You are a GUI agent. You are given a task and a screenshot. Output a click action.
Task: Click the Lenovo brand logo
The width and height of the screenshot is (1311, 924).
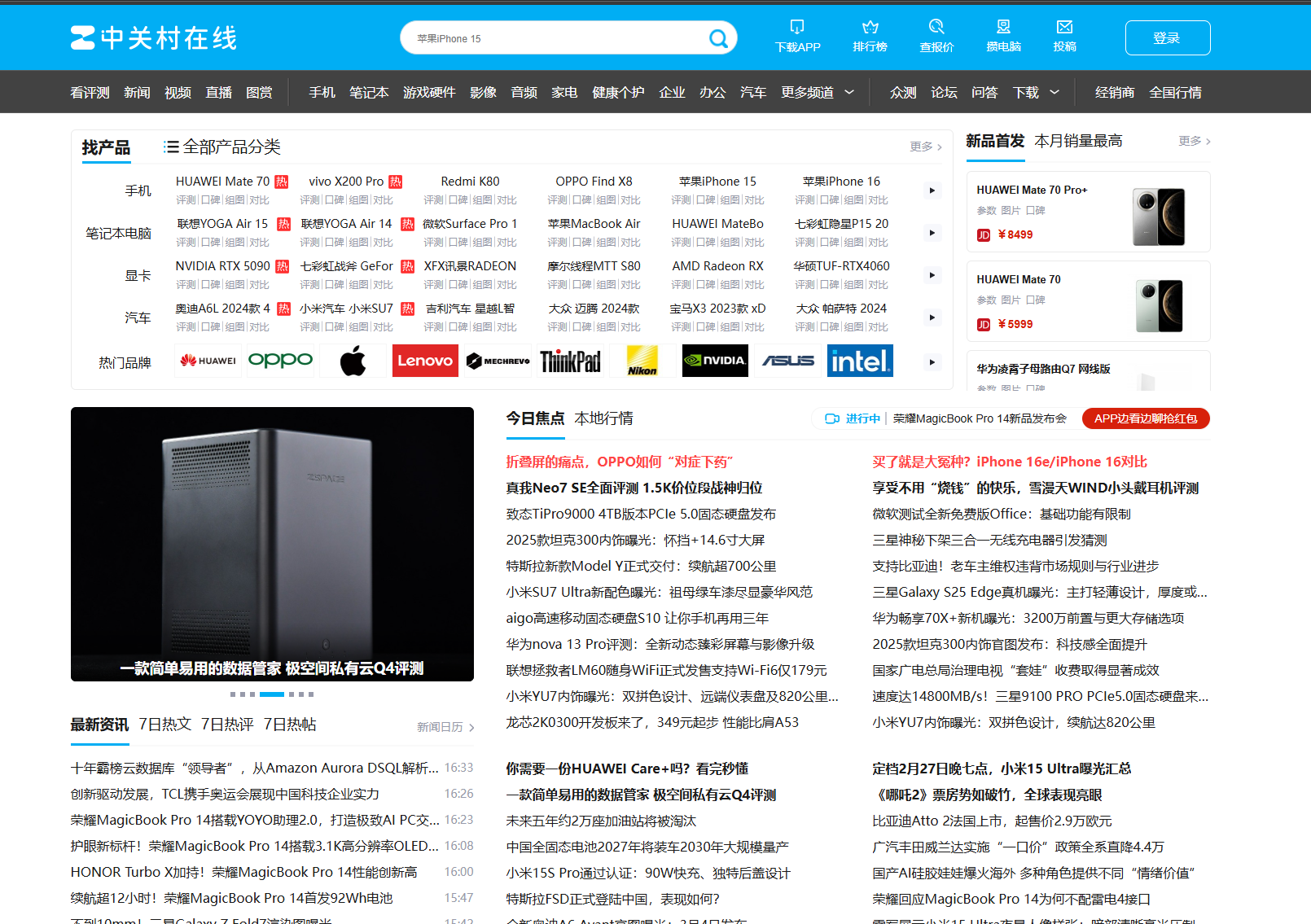425,361
